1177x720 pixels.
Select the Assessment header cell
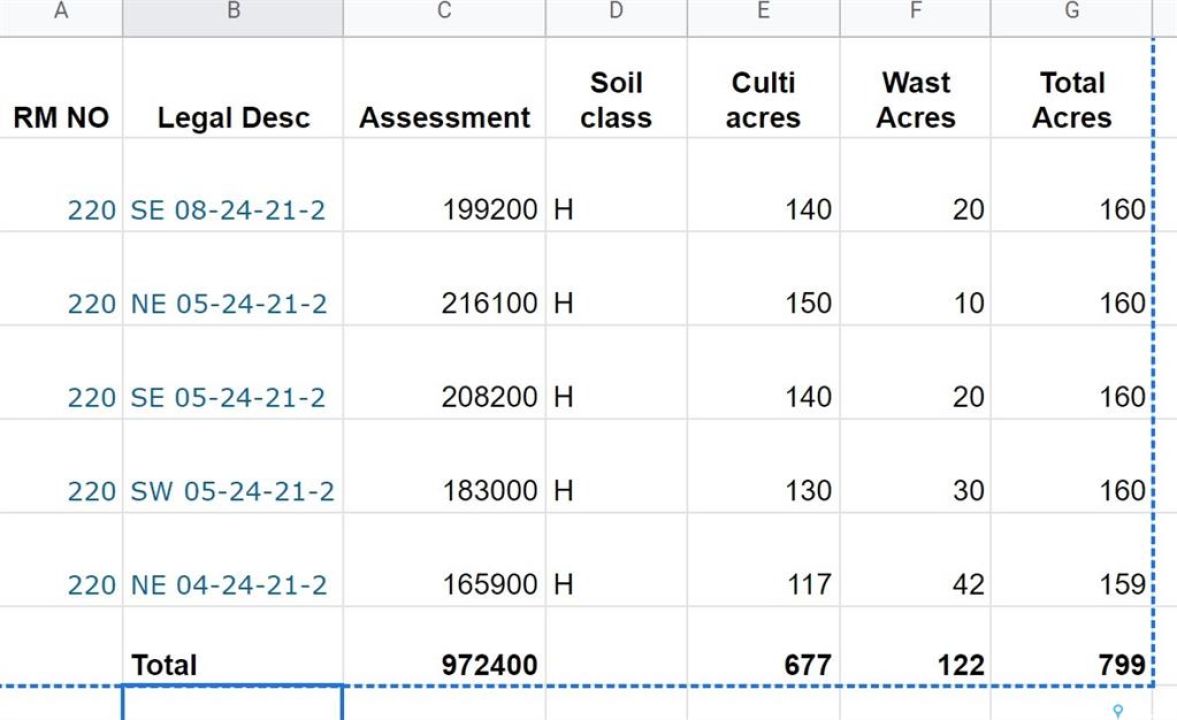[x=444, y=118]
